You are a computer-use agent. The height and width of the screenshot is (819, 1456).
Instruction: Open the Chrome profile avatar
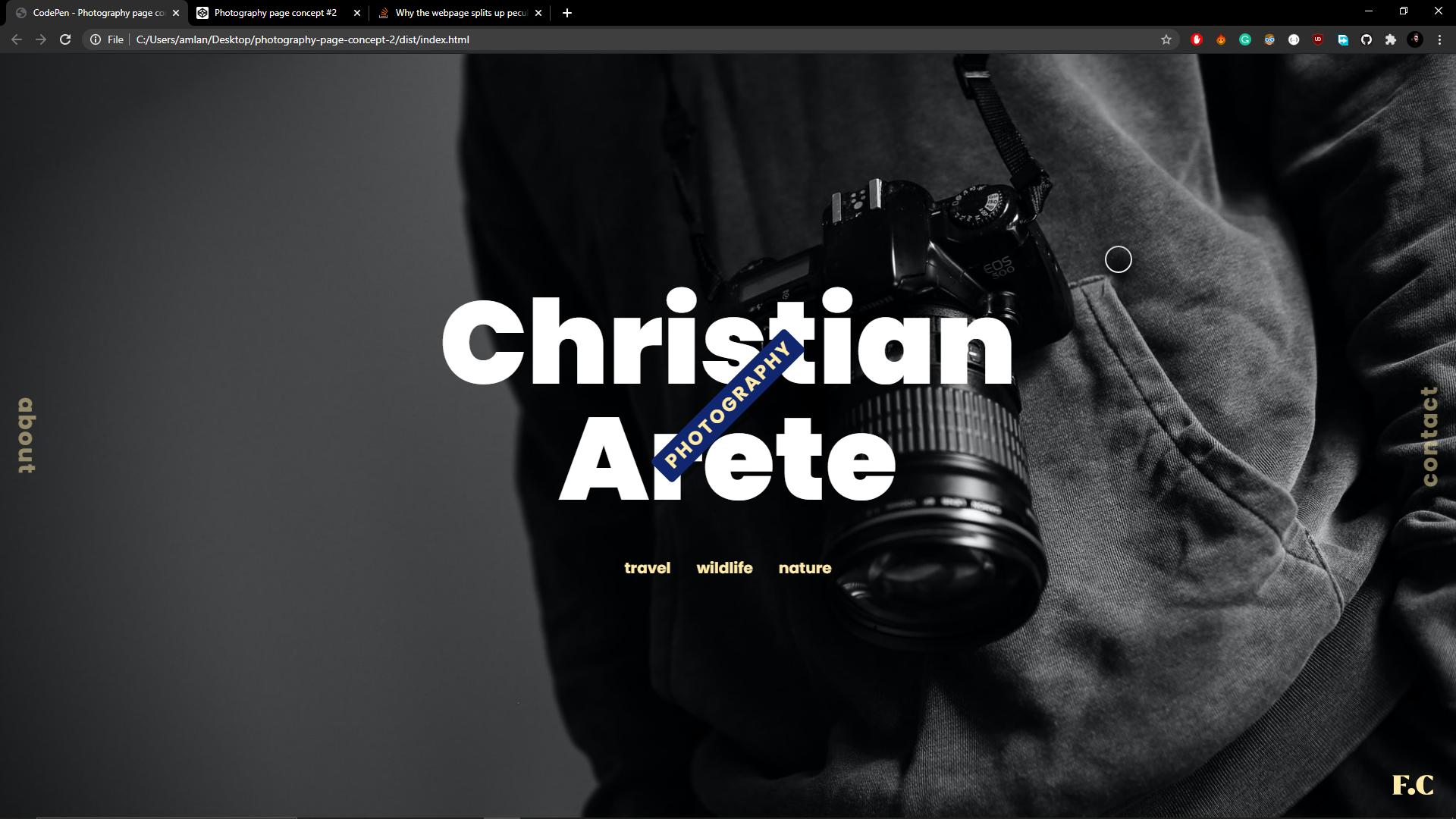(x=1415, y=39)
